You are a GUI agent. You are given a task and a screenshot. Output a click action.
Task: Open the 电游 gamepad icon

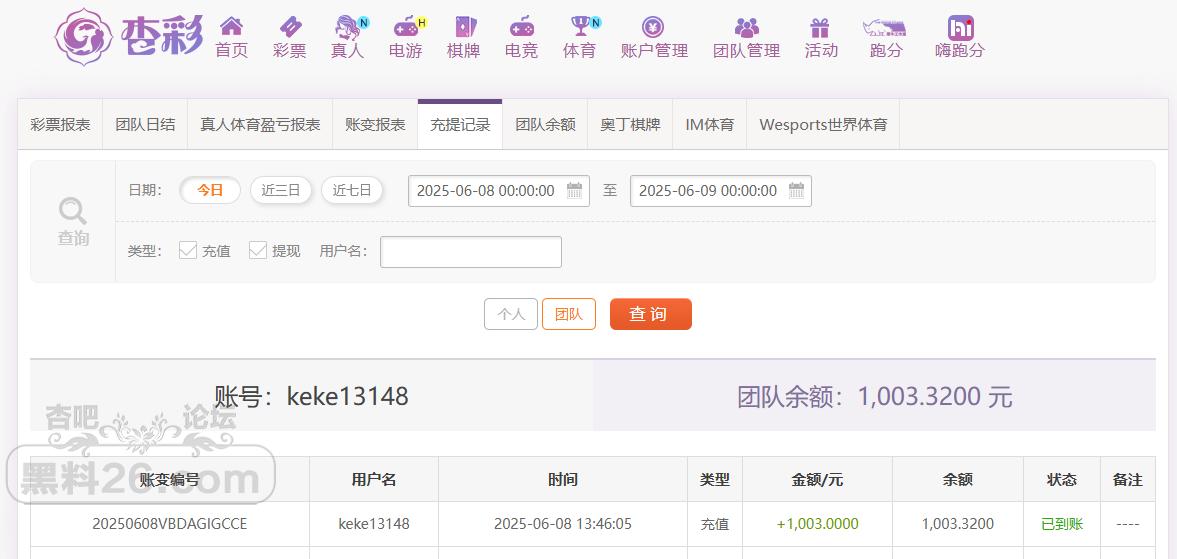coord(406,27)
